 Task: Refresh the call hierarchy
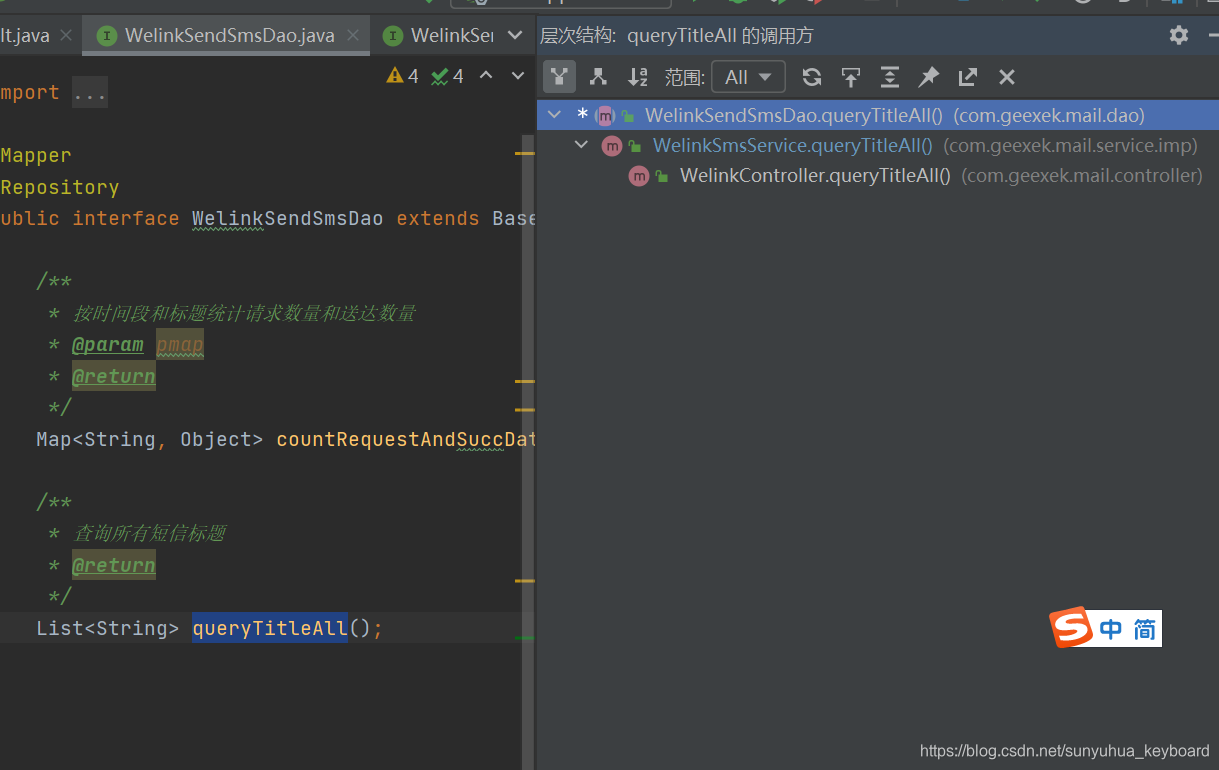click(x=812, y=77)
